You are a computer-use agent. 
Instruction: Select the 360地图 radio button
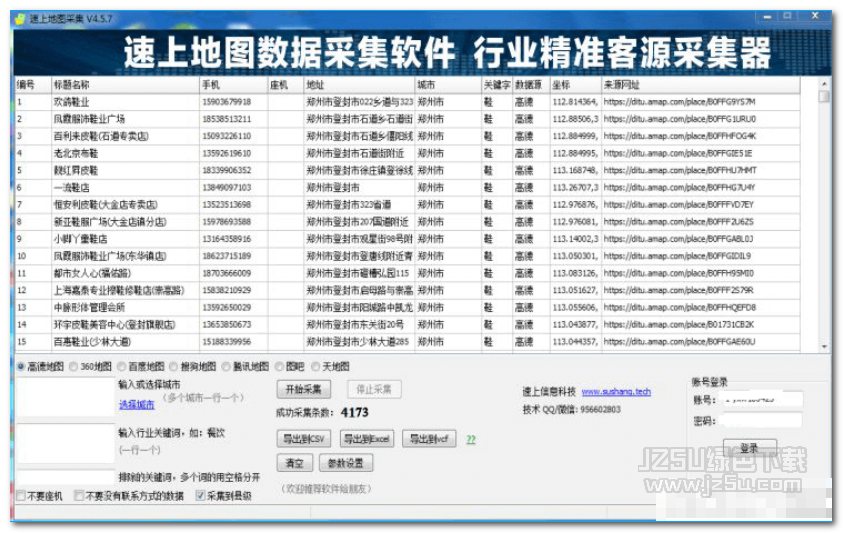(74, 367)
